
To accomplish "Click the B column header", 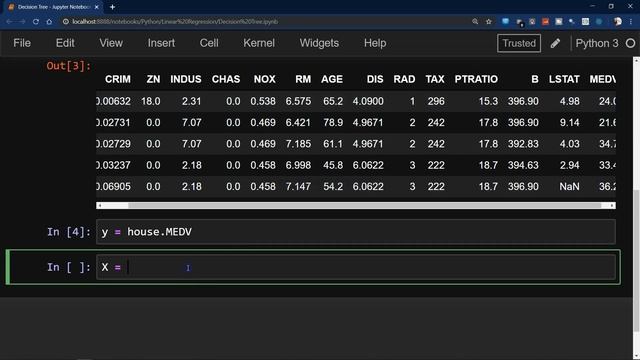I will [x=535, y=79].
